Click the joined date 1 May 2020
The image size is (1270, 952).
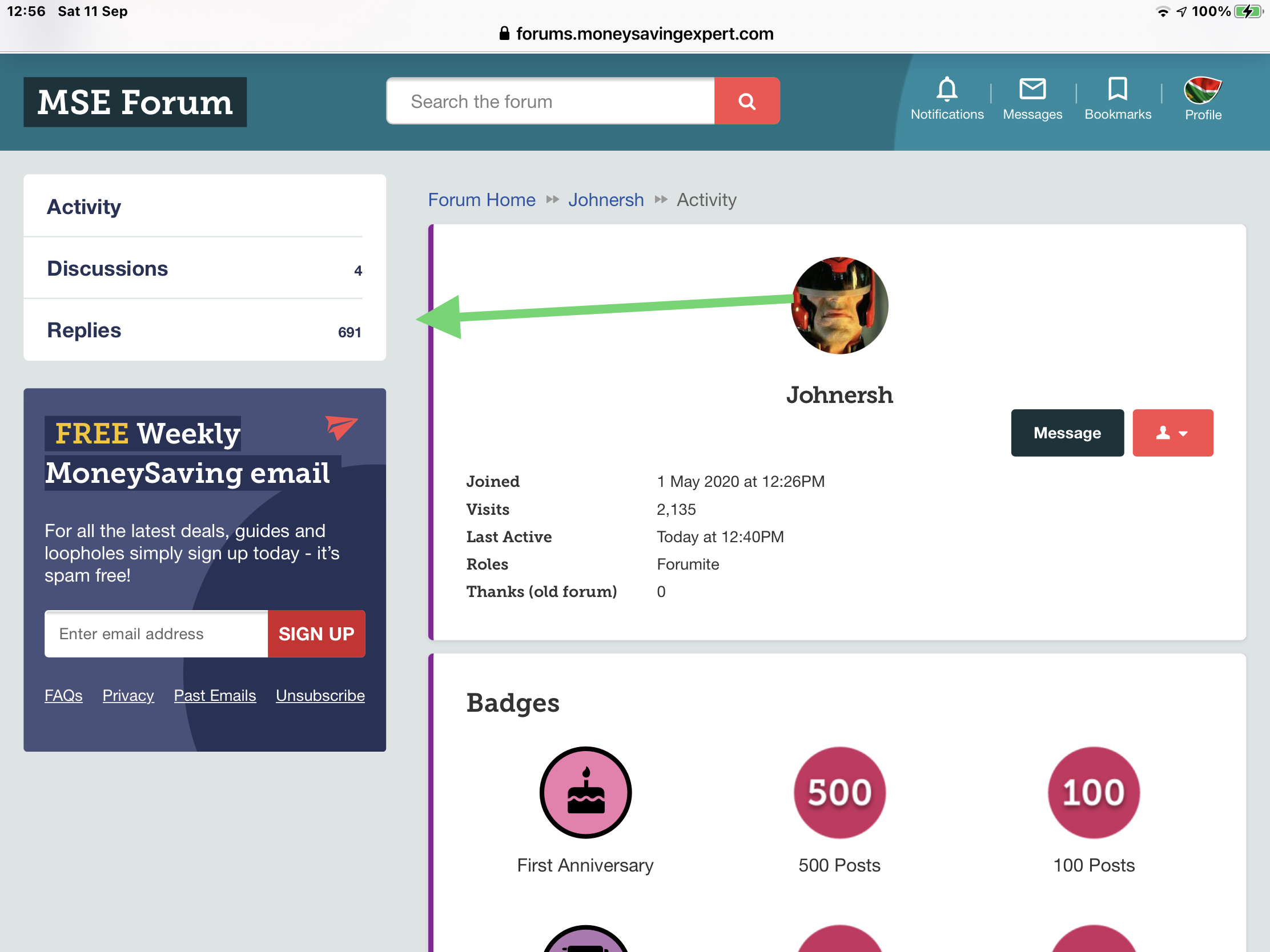coord(741,482)
